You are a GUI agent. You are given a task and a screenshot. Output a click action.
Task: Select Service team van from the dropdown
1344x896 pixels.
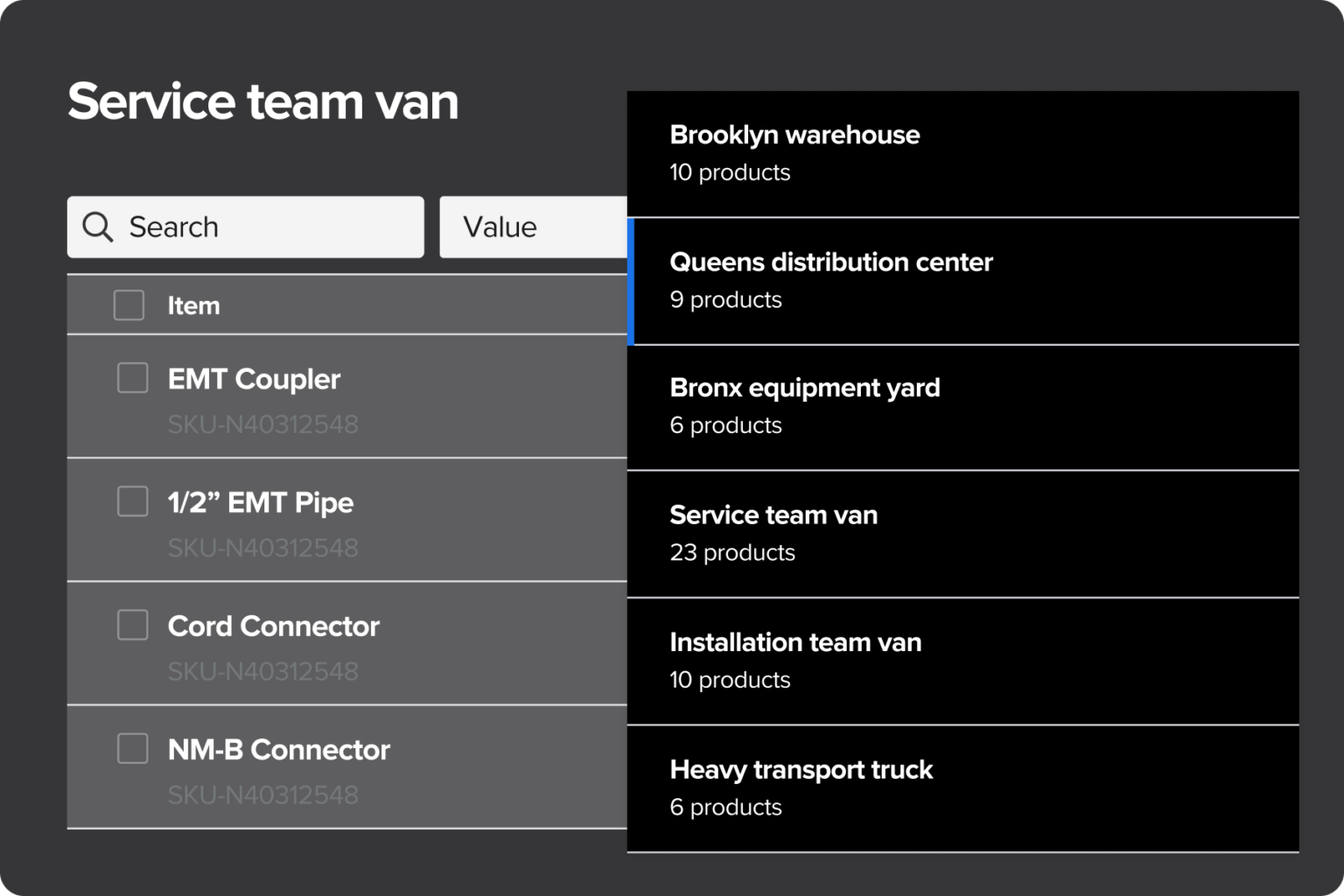click(962, 534)
